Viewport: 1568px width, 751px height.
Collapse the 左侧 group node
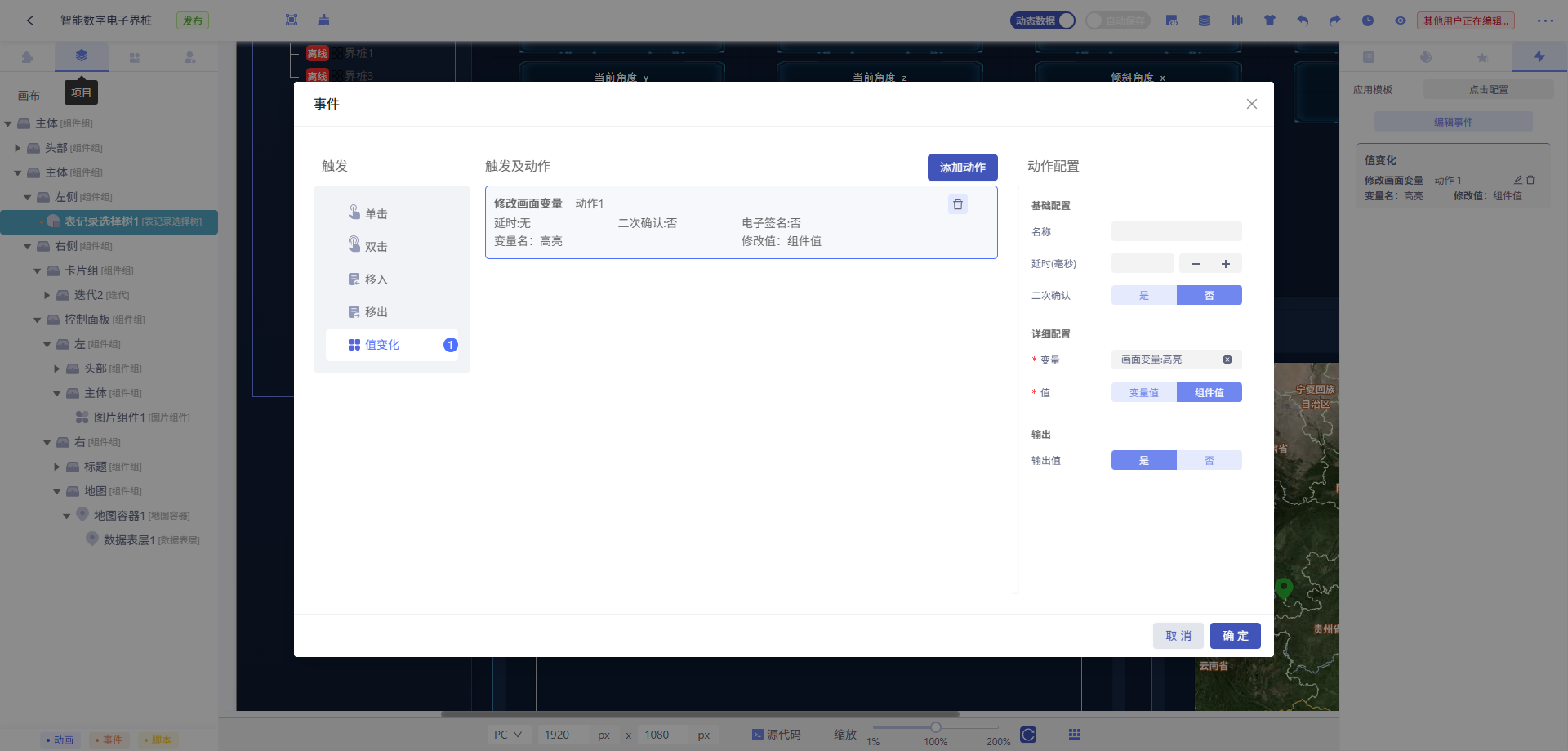[x=28, y=198]
